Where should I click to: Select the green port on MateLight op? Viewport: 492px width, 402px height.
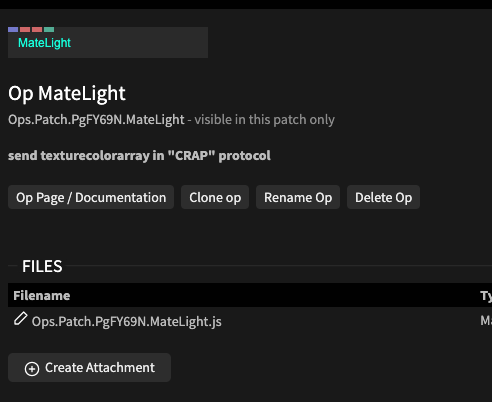click(49, 29)
